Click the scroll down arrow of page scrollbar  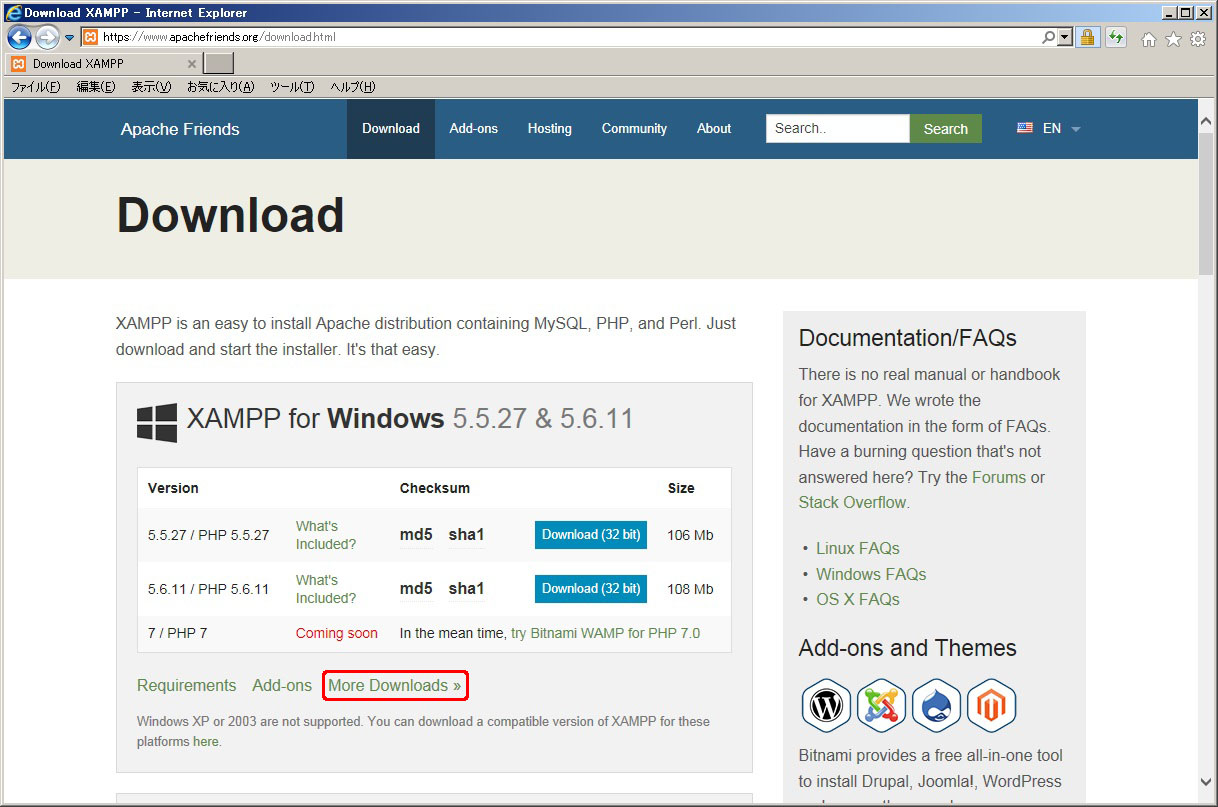(x=1205, y=783)
